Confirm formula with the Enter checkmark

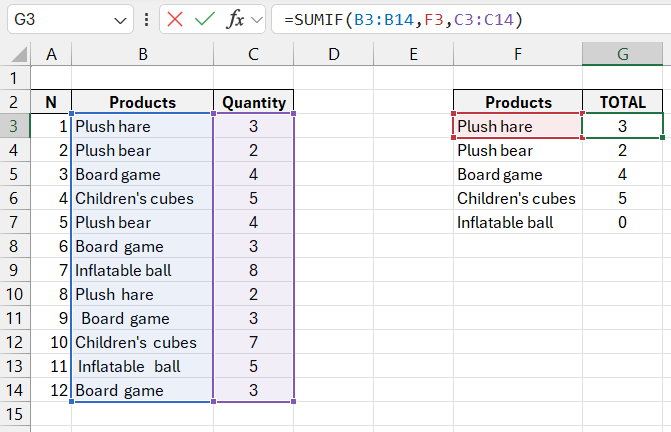pos(206,20)
